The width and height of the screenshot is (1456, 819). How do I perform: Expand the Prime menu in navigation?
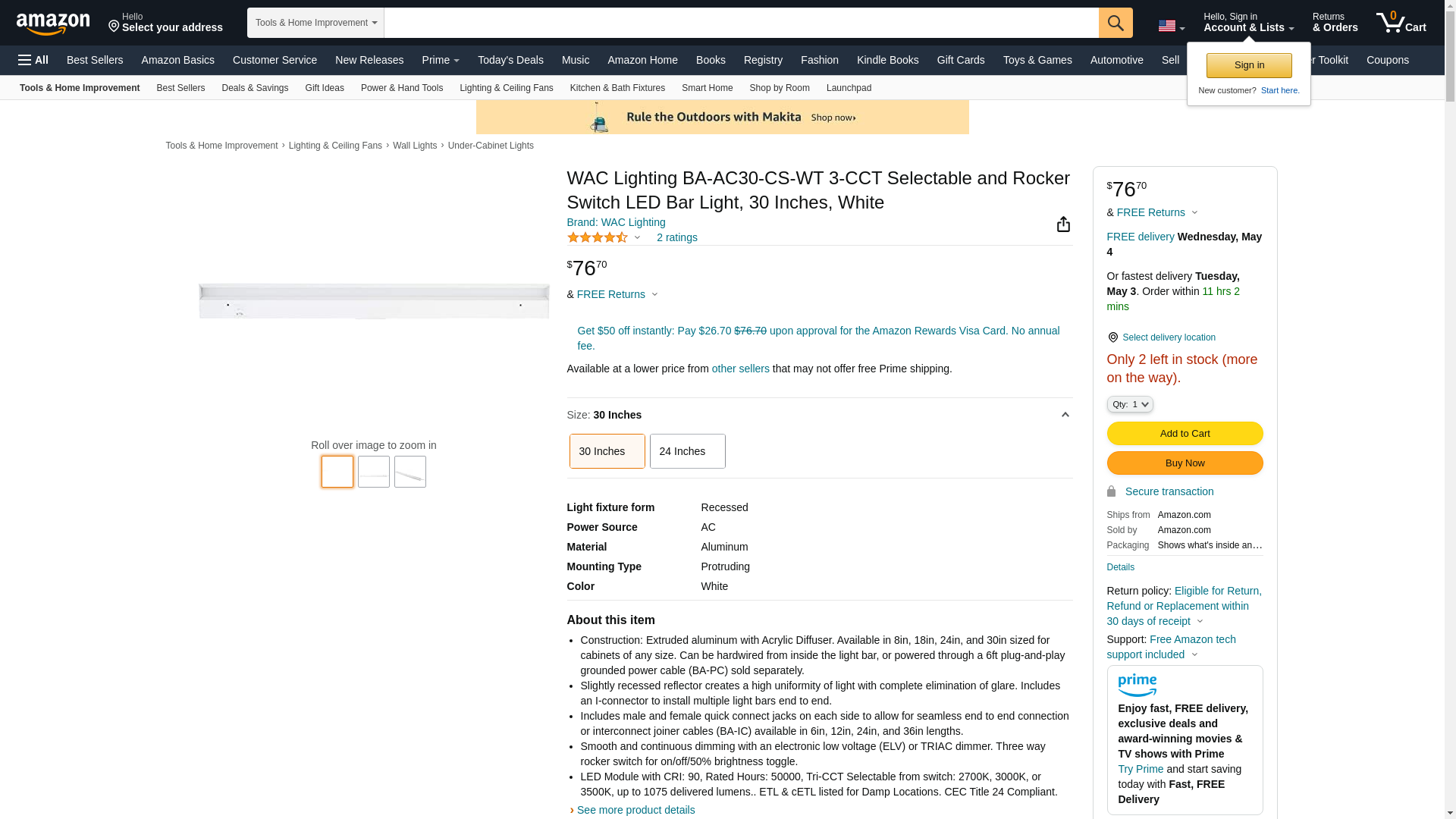441,60
